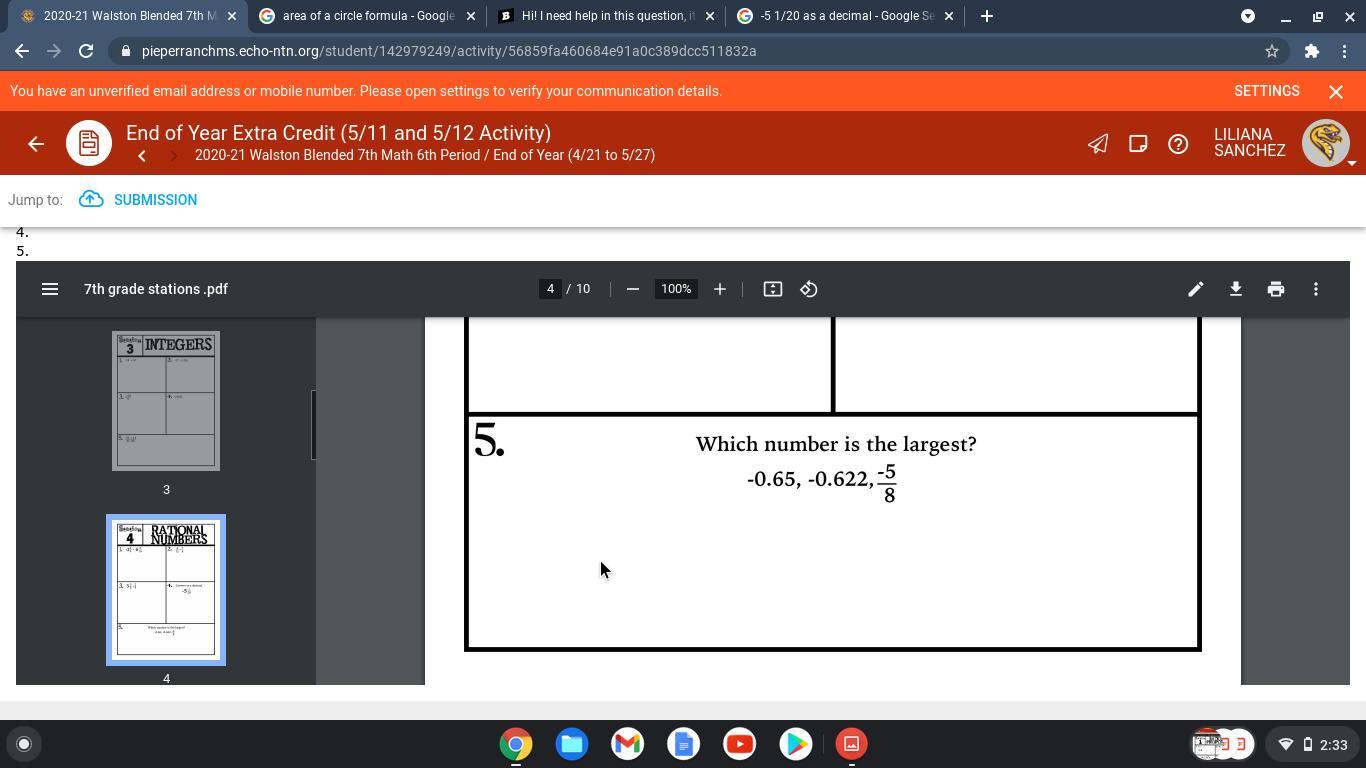Select page 4 Rational Numbers thumbnail

coord(166,590)
